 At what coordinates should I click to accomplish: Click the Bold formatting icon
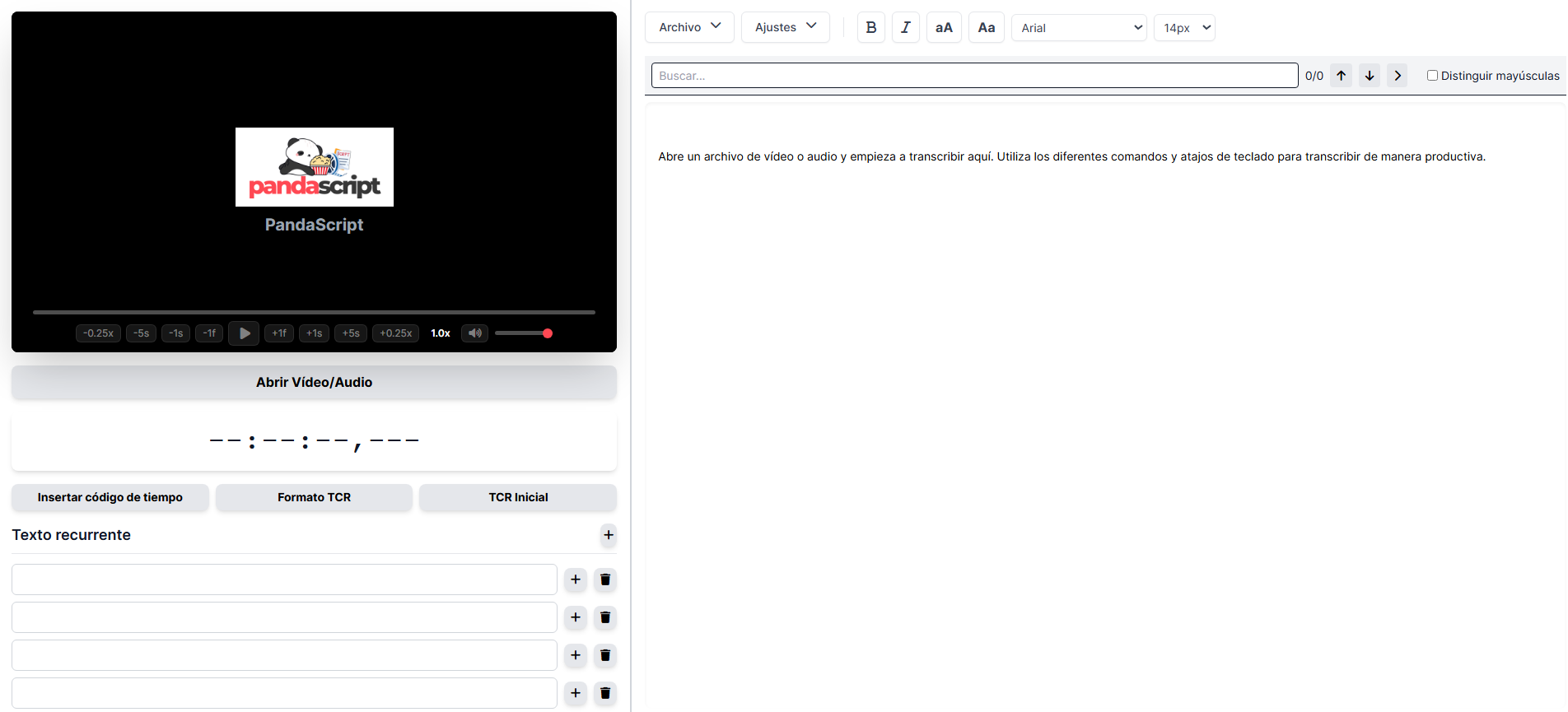(870, 27)
